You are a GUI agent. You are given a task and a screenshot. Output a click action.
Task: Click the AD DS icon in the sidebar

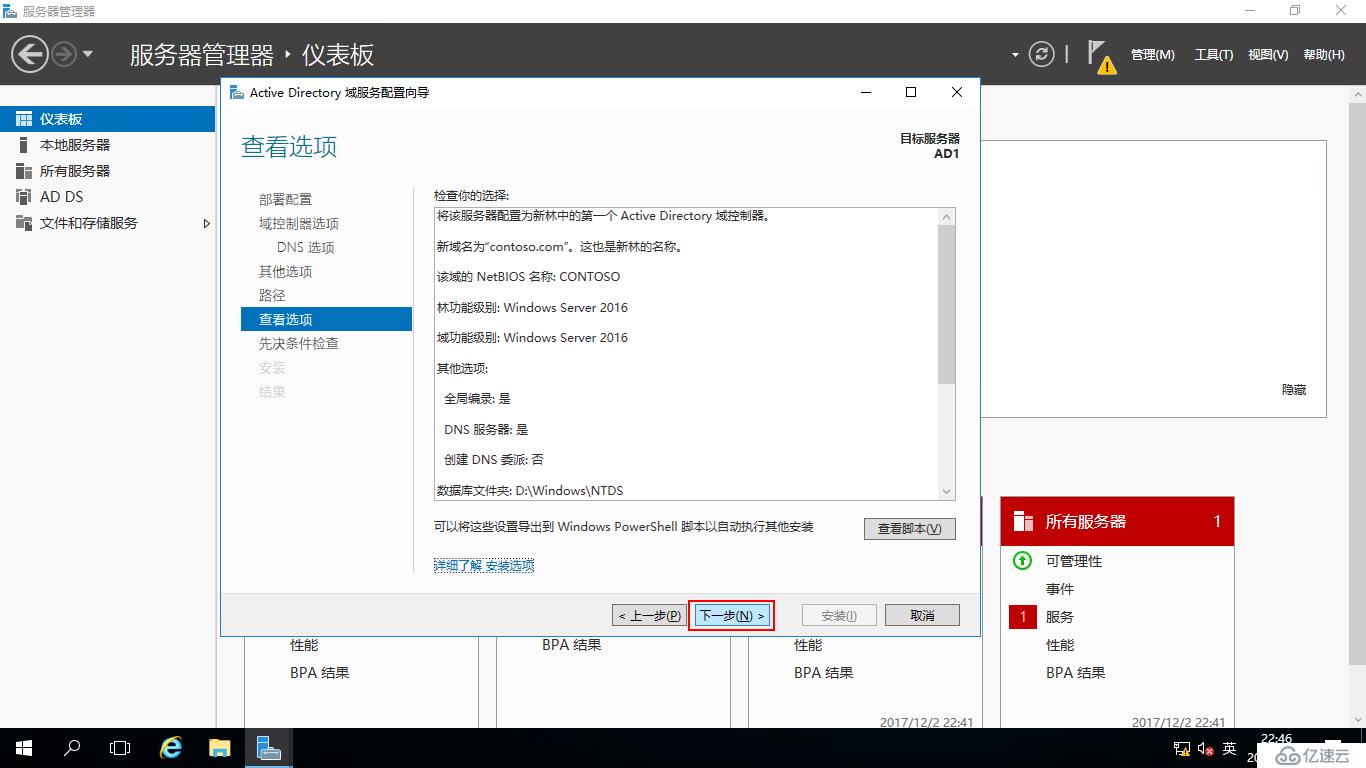pyautogui.click(x=24, y=197)
